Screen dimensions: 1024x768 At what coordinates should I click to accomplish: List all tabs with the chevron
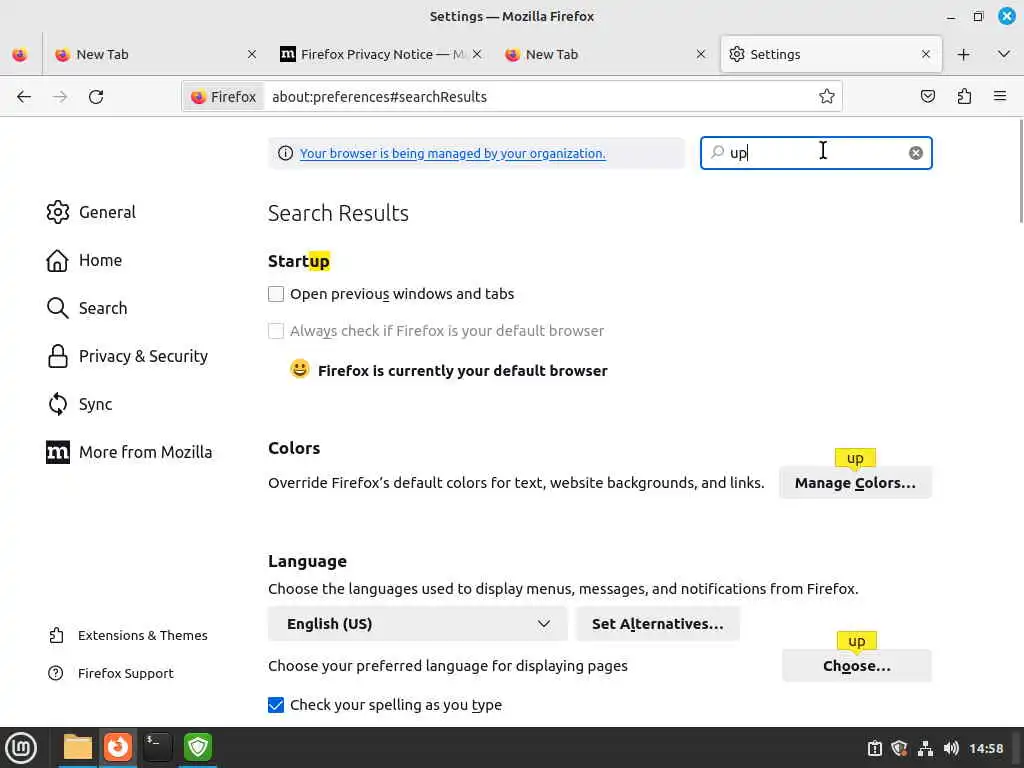pos(1004,55)
